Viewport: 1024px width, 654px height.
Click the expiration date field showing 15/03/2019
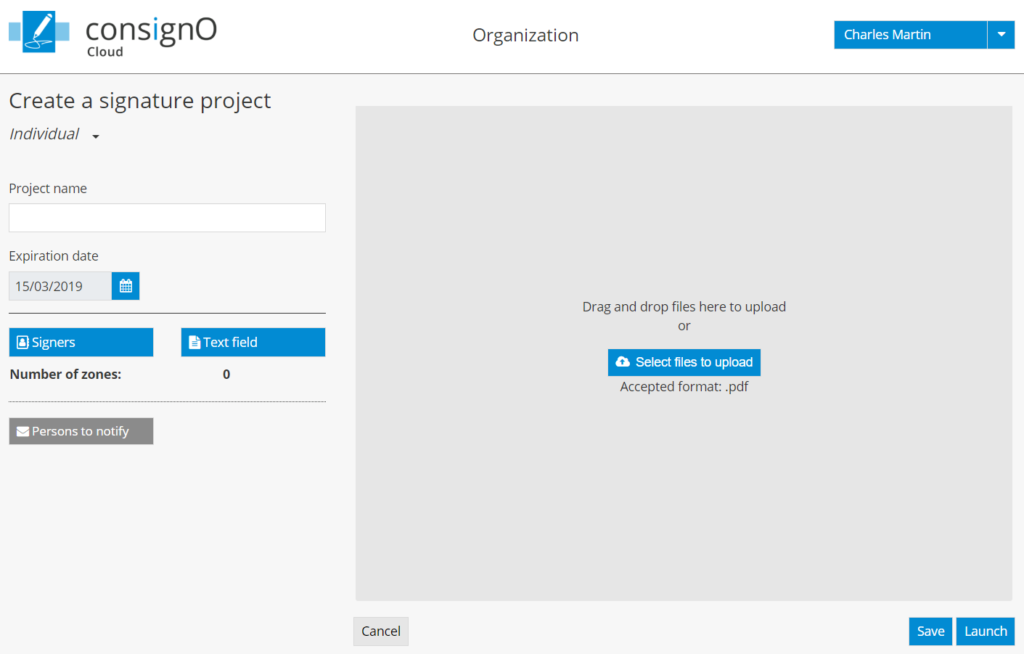(58, 285)
